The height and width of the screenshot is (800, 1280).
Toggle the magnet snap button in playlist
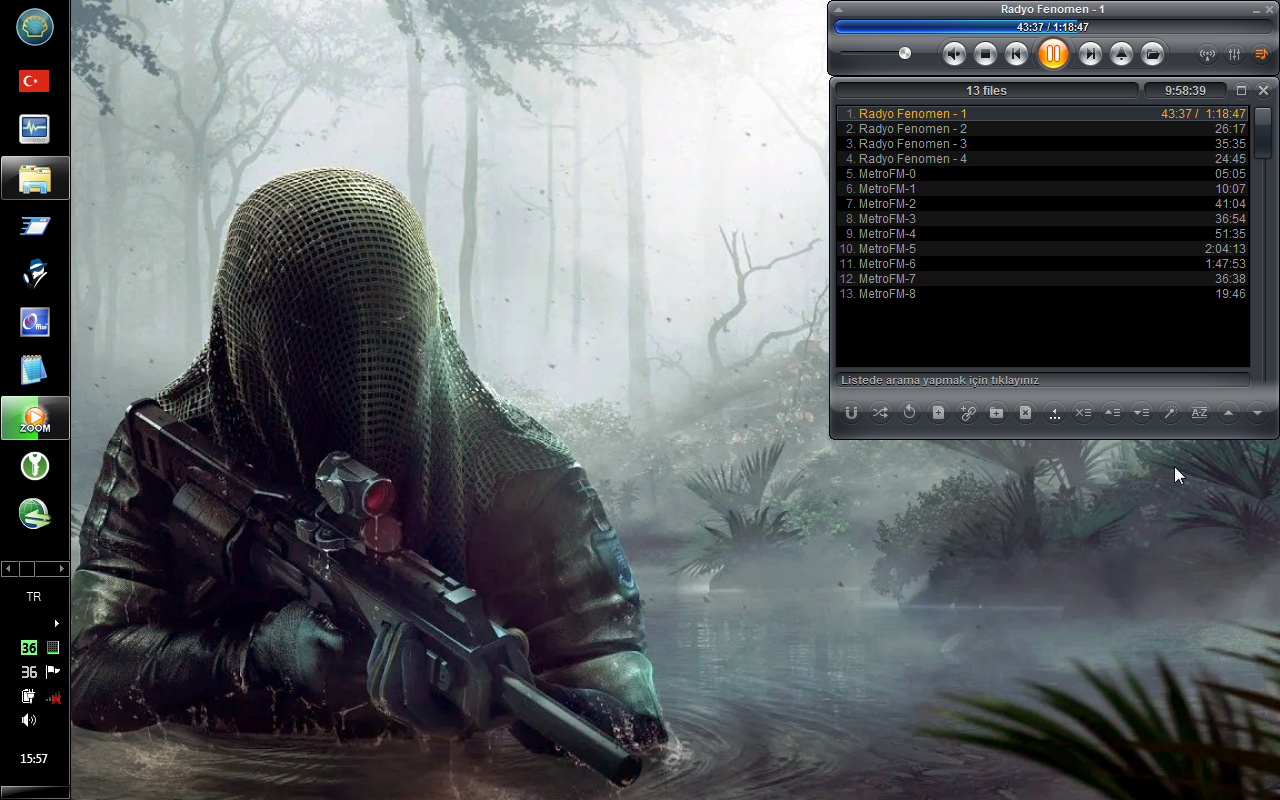(851, 413)
